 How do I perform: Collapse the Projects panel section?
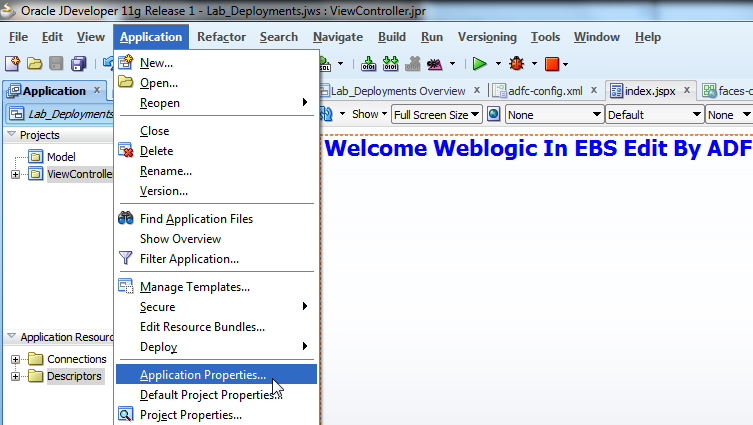(11, 134)
